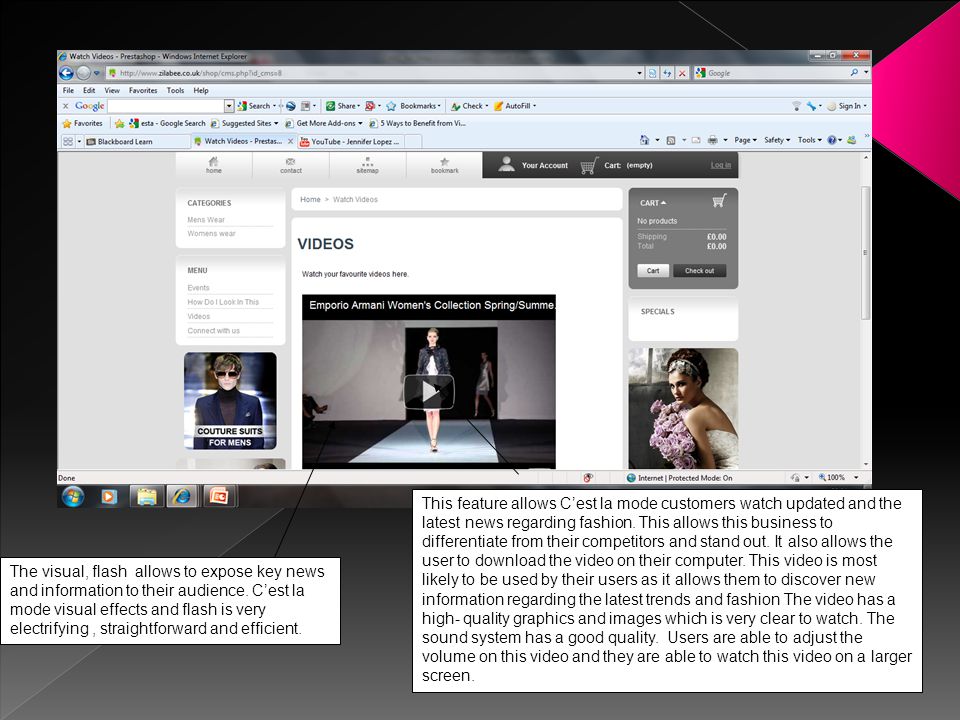Click the browser Forward arrow button
The height and width of the screenshot is (720, 960).
[83, 73]
